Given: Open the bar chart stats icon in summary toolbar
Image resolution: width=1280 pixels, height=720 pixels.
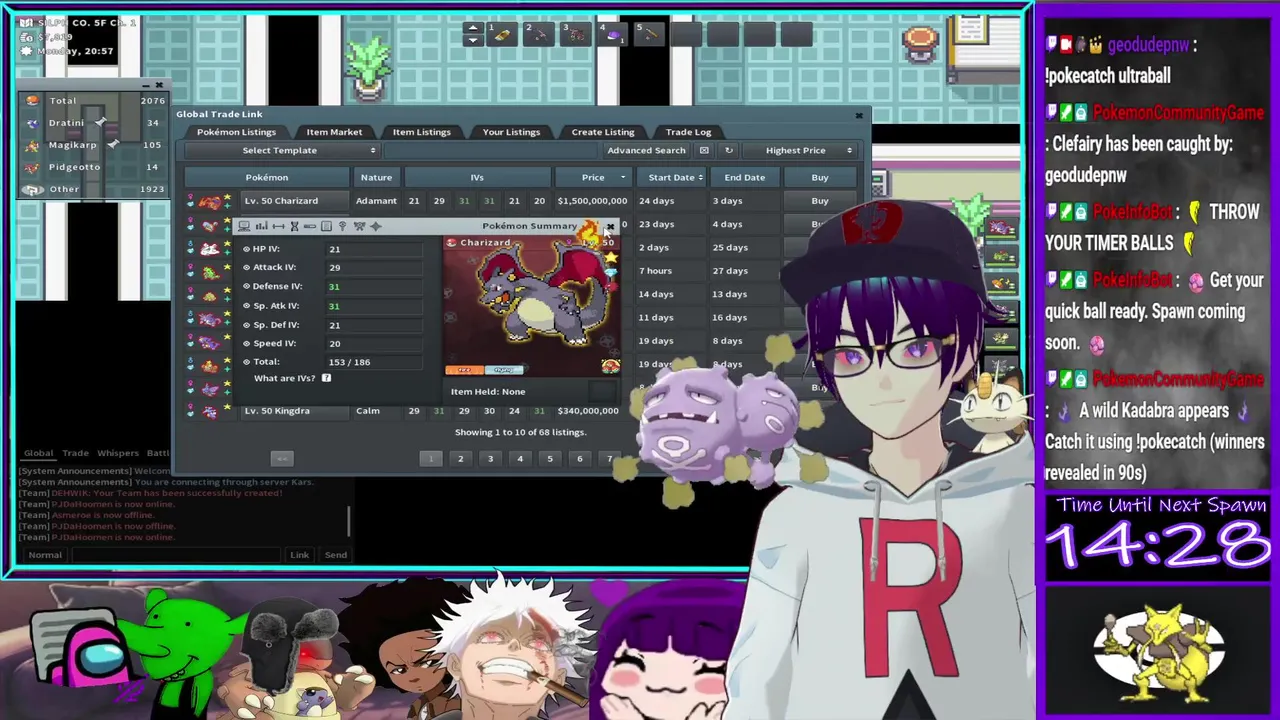Looking at the screenshot, I should click(x=261, y=226).
